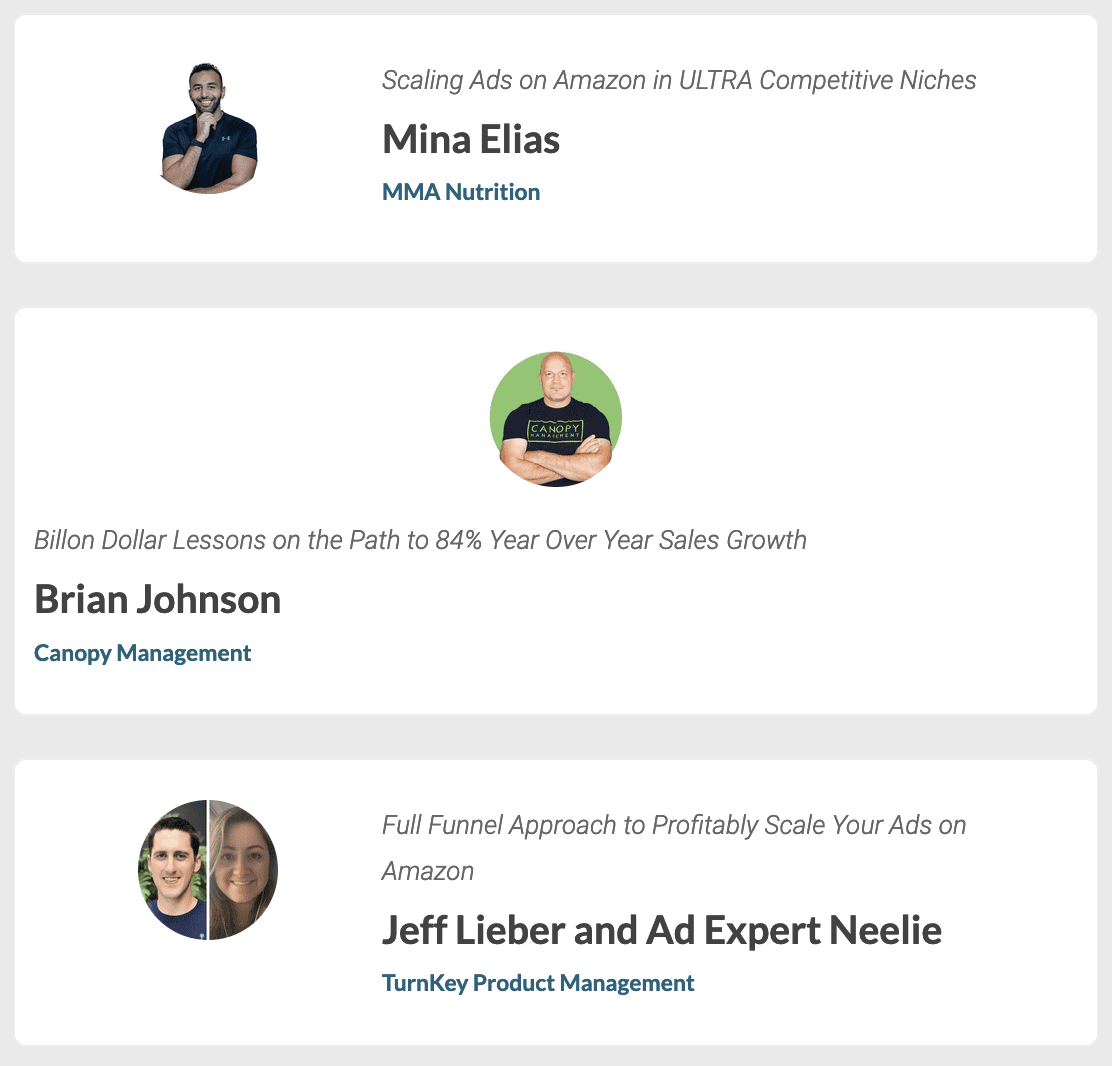The width and height of the screenshot is (1112, 1066).
Task: Click Brian Johnson's crossed arms in photo
Action: click(x=556, y=460)
